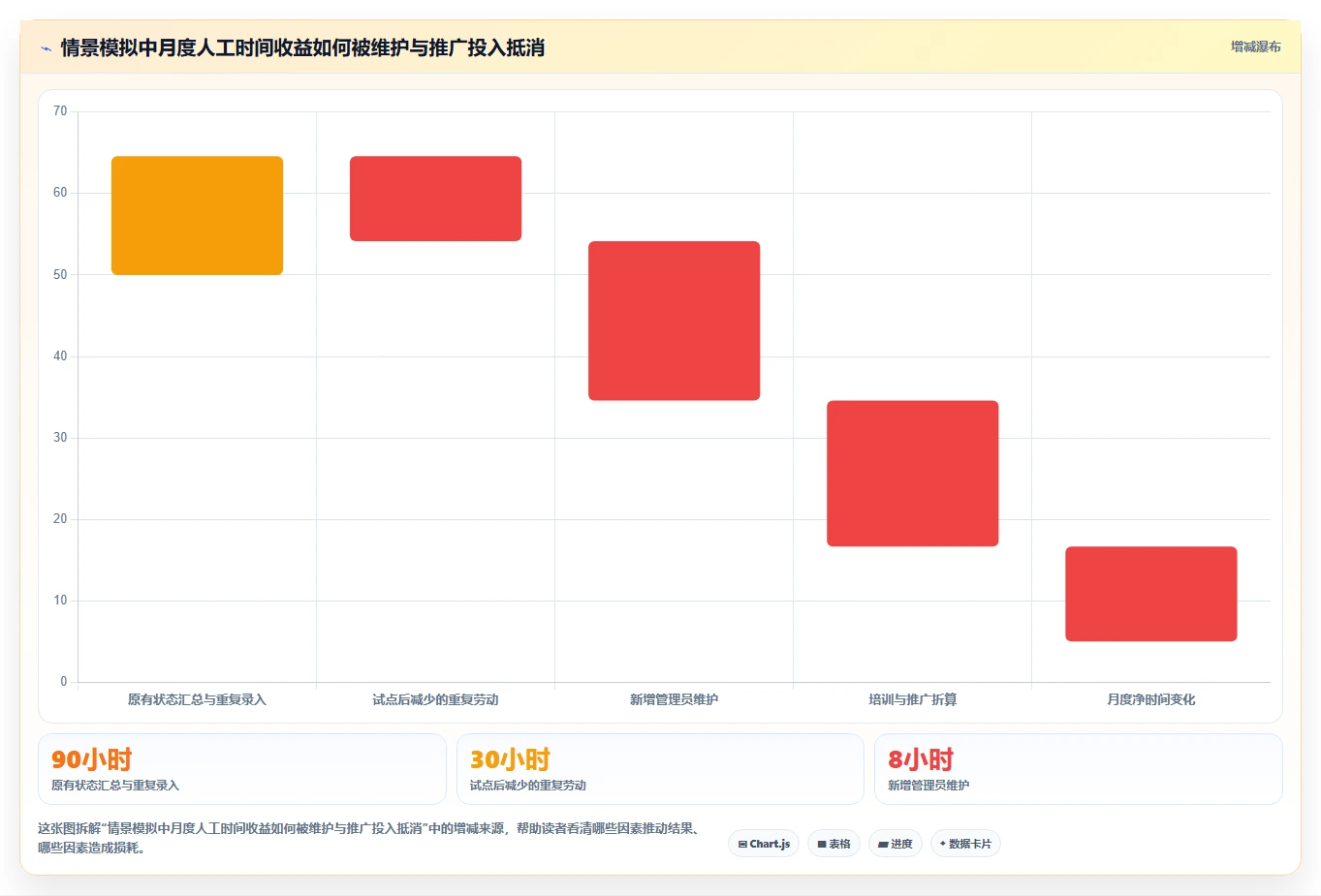Screen dimensions: 1321x896
Task: Click the Chart.js tag chip
Action: tap(764, 844)
